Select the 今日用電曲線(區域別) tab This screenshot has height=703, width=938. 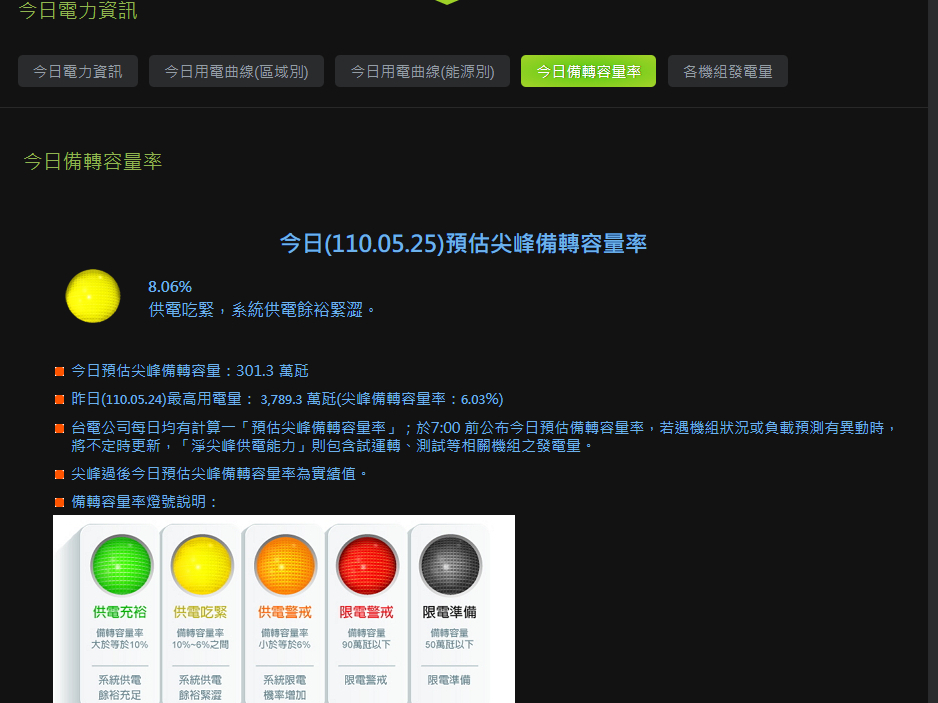coord(236,70)
